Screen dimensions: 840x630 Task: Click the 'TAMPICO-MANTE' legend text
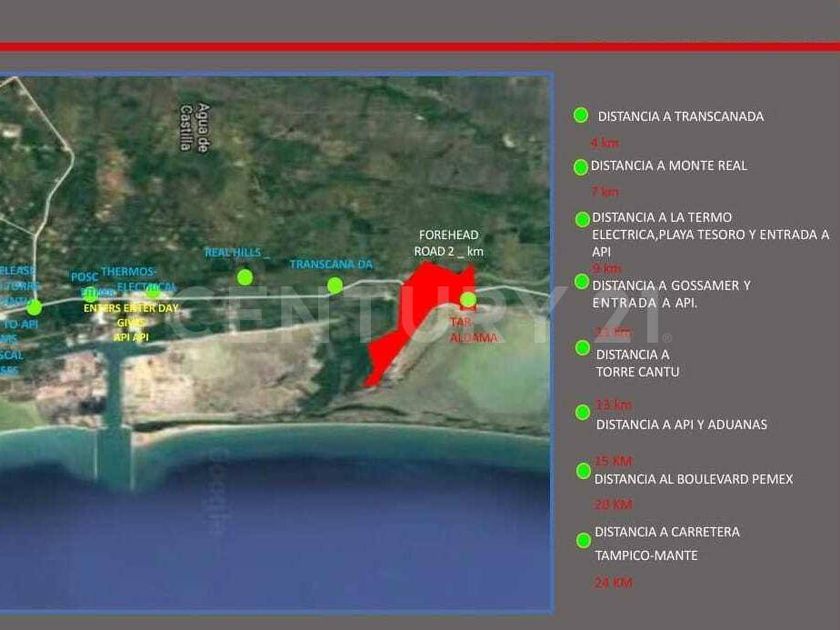point(646,556)
